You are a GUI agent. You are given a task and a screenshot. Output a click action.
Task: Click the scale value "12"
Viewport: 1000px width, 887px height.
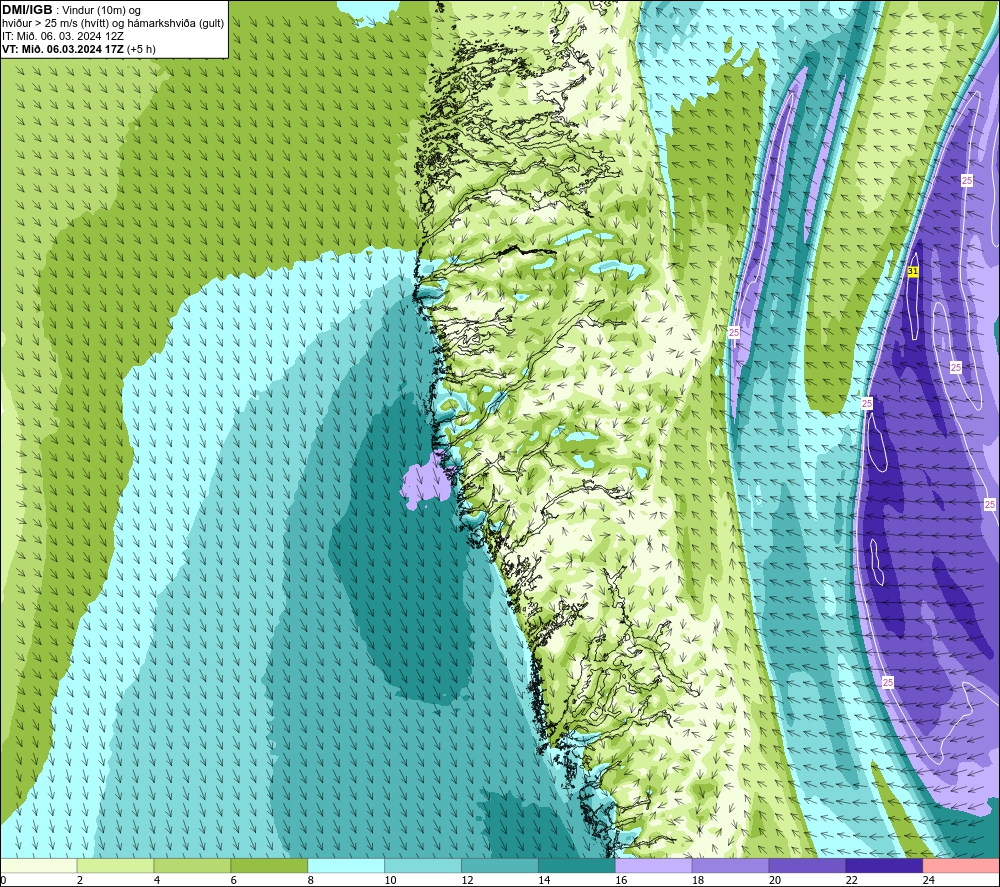467,880
